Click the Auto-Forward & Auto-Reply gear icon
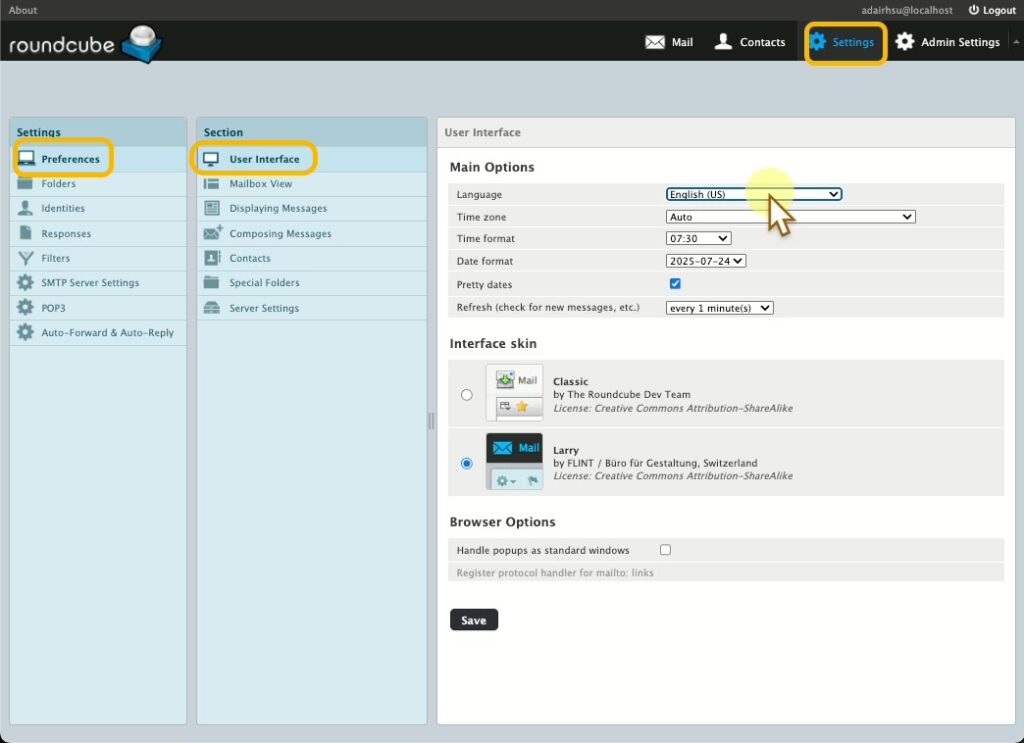 click(25, 332)
